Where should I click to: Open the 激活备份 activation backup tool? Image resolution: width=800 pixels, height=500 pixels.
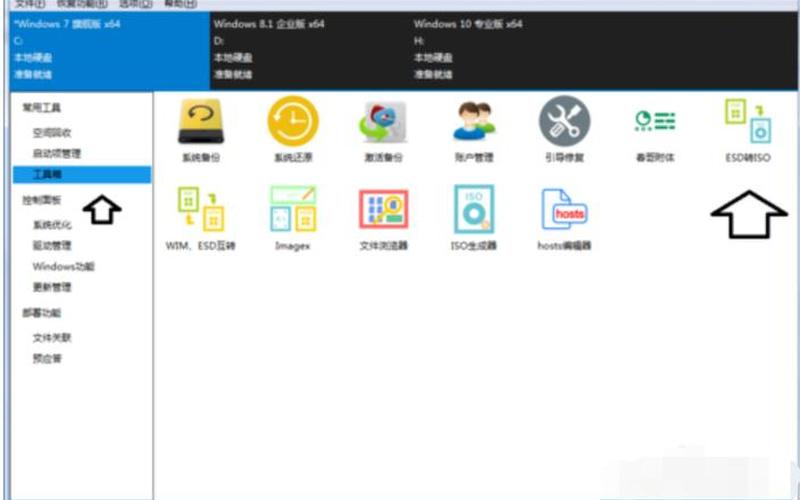click(383, 130)
